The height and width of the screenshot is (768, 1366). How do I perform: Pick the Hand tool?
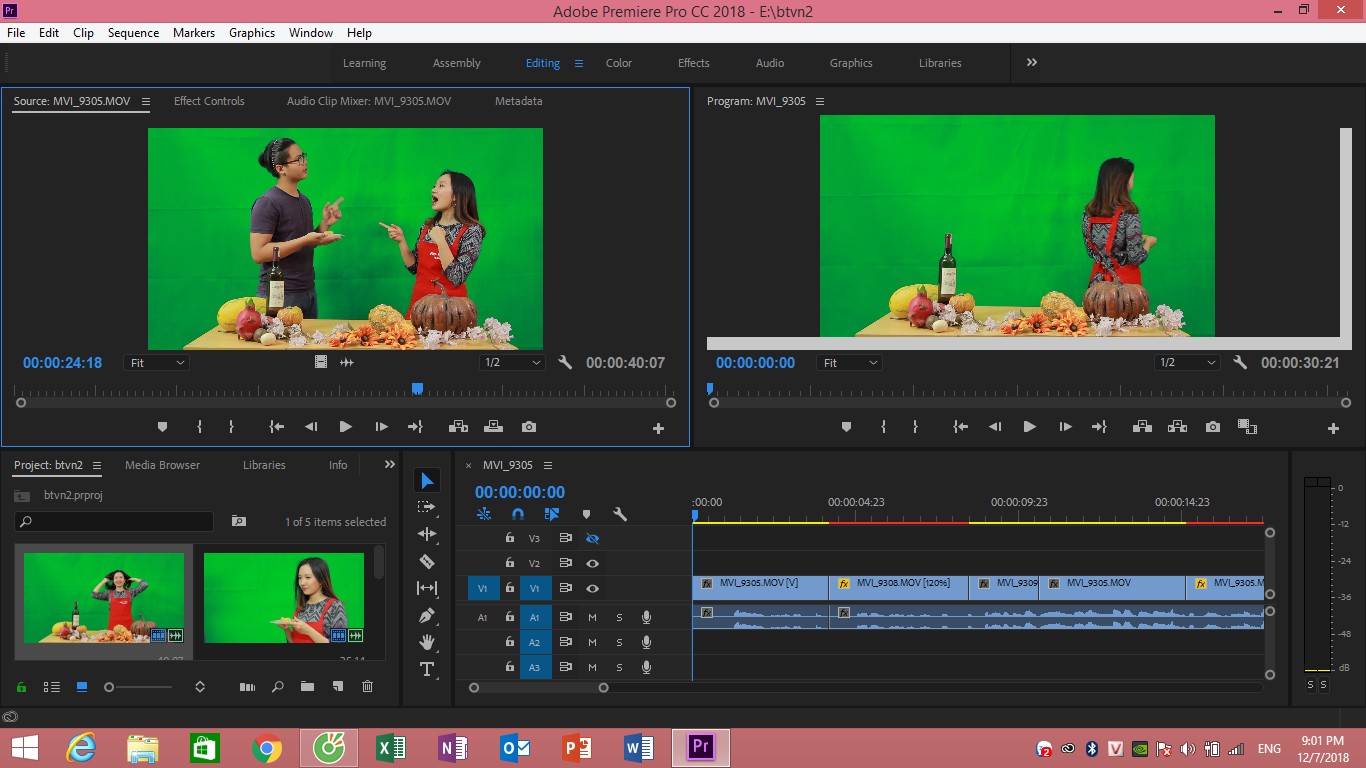(x=427, y=642)
